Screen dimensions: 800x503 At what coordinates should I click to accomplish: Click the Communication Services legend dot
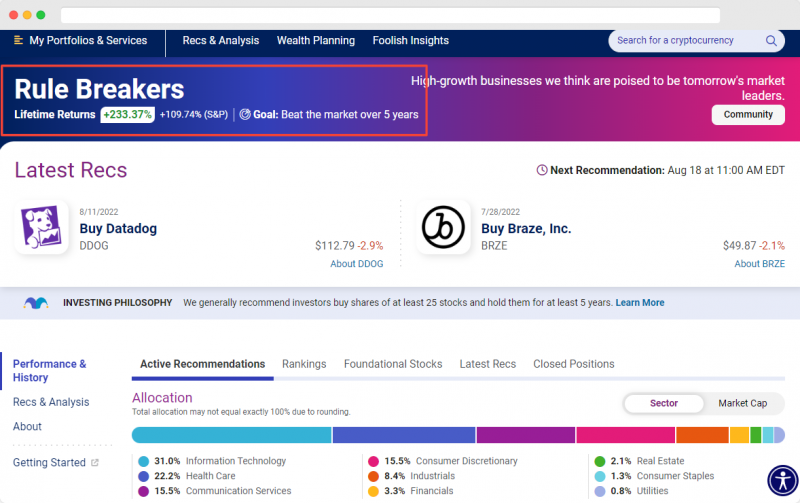point(143,491)
